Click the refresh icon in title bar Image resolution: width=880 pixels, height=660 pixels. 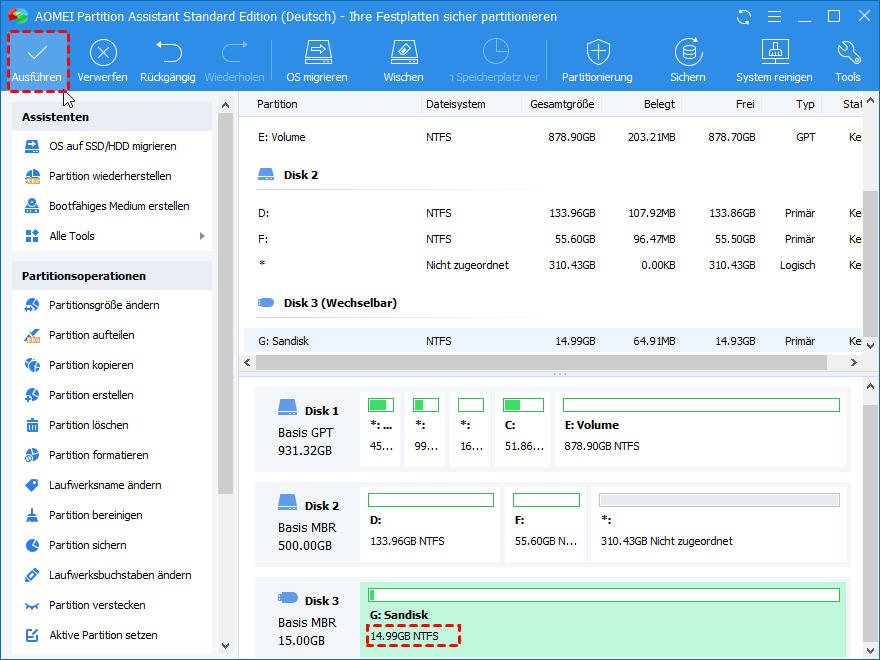[743, 17]
